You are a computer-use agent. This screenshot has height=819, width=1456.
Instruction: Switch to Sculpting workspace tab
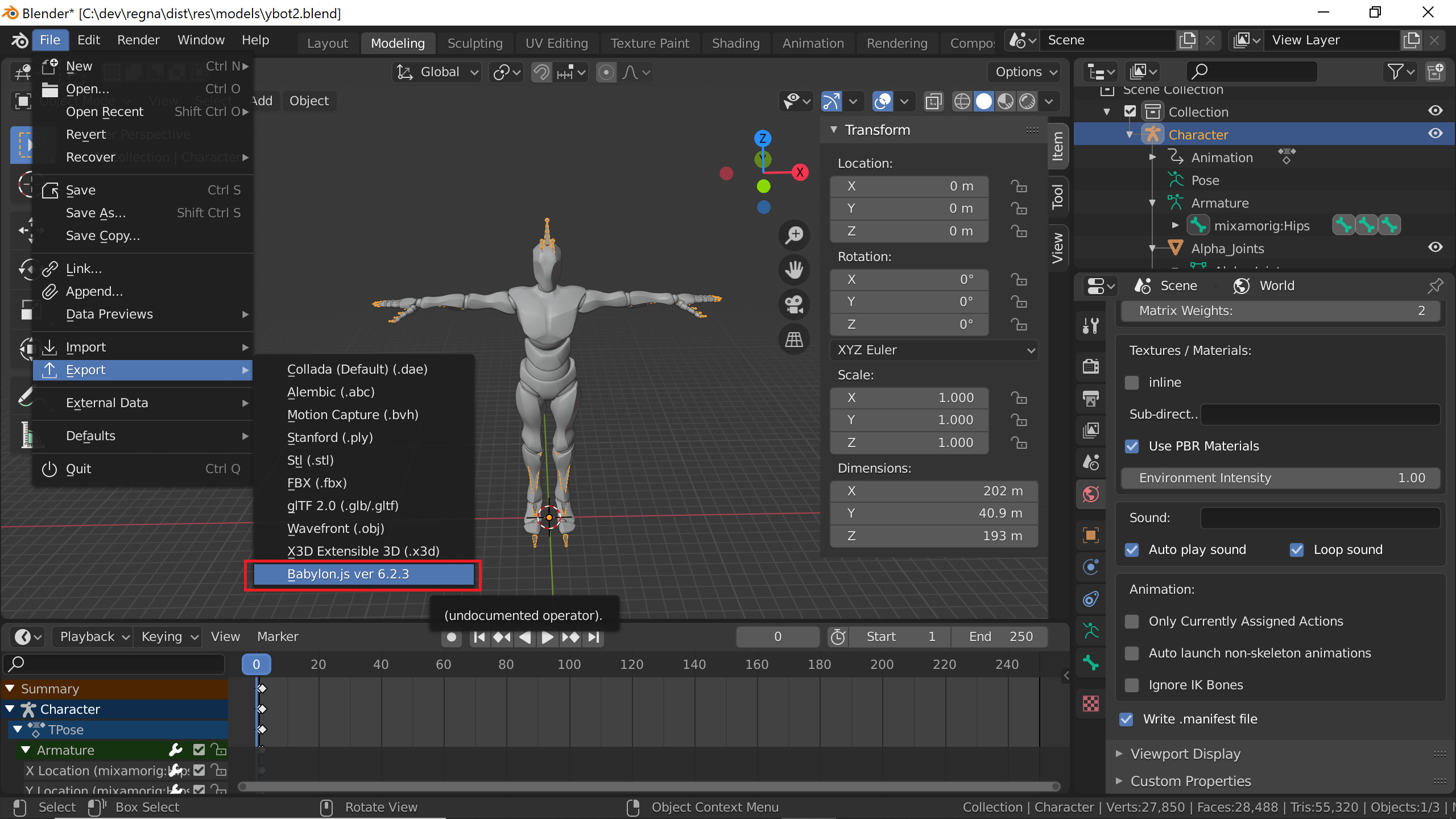click(x=475, y=43)
